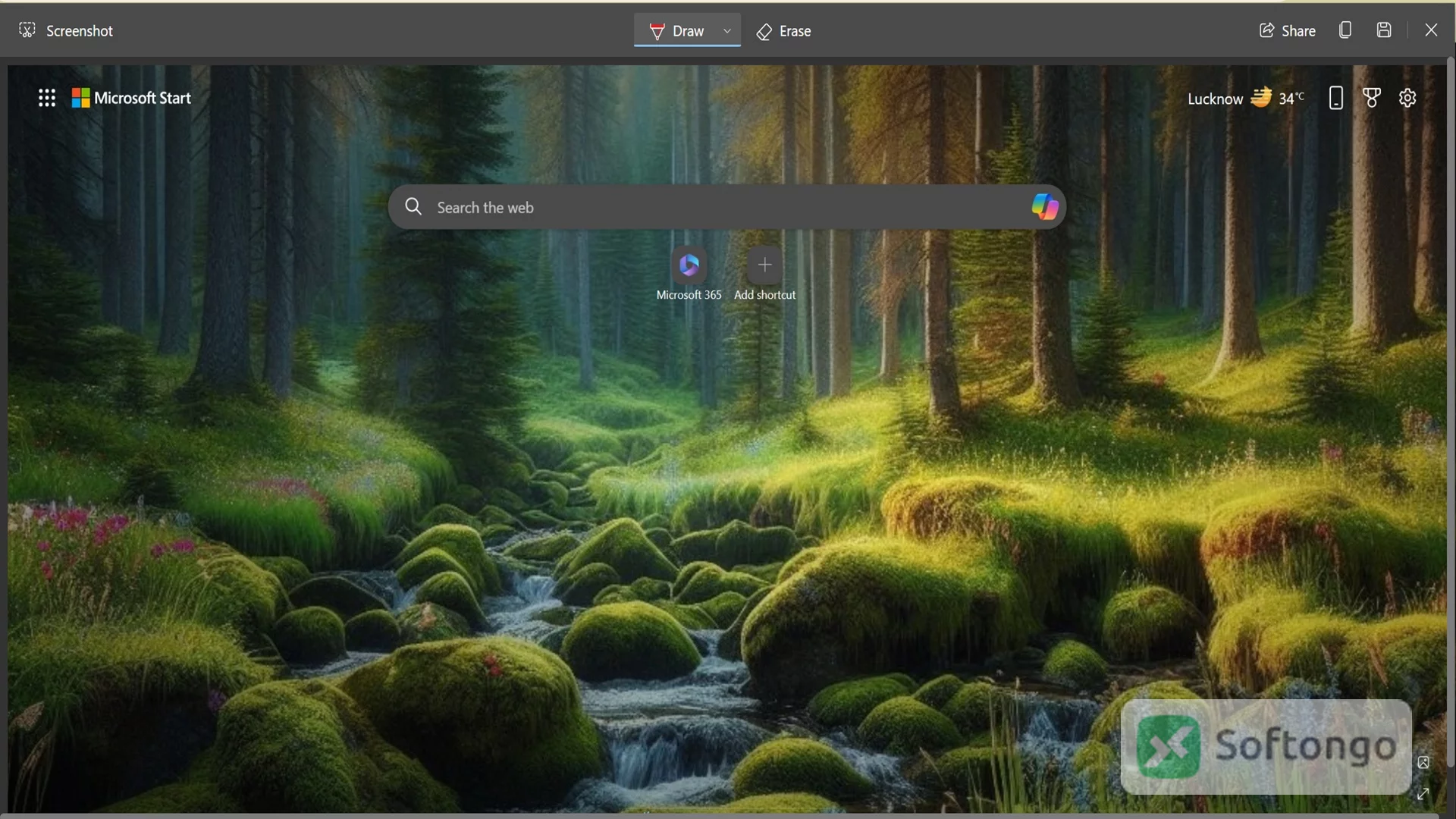The width and height of the screenshot is (1456, 819).
Task: Click the magnifier search icon
Action: click(x=413, y=206)
